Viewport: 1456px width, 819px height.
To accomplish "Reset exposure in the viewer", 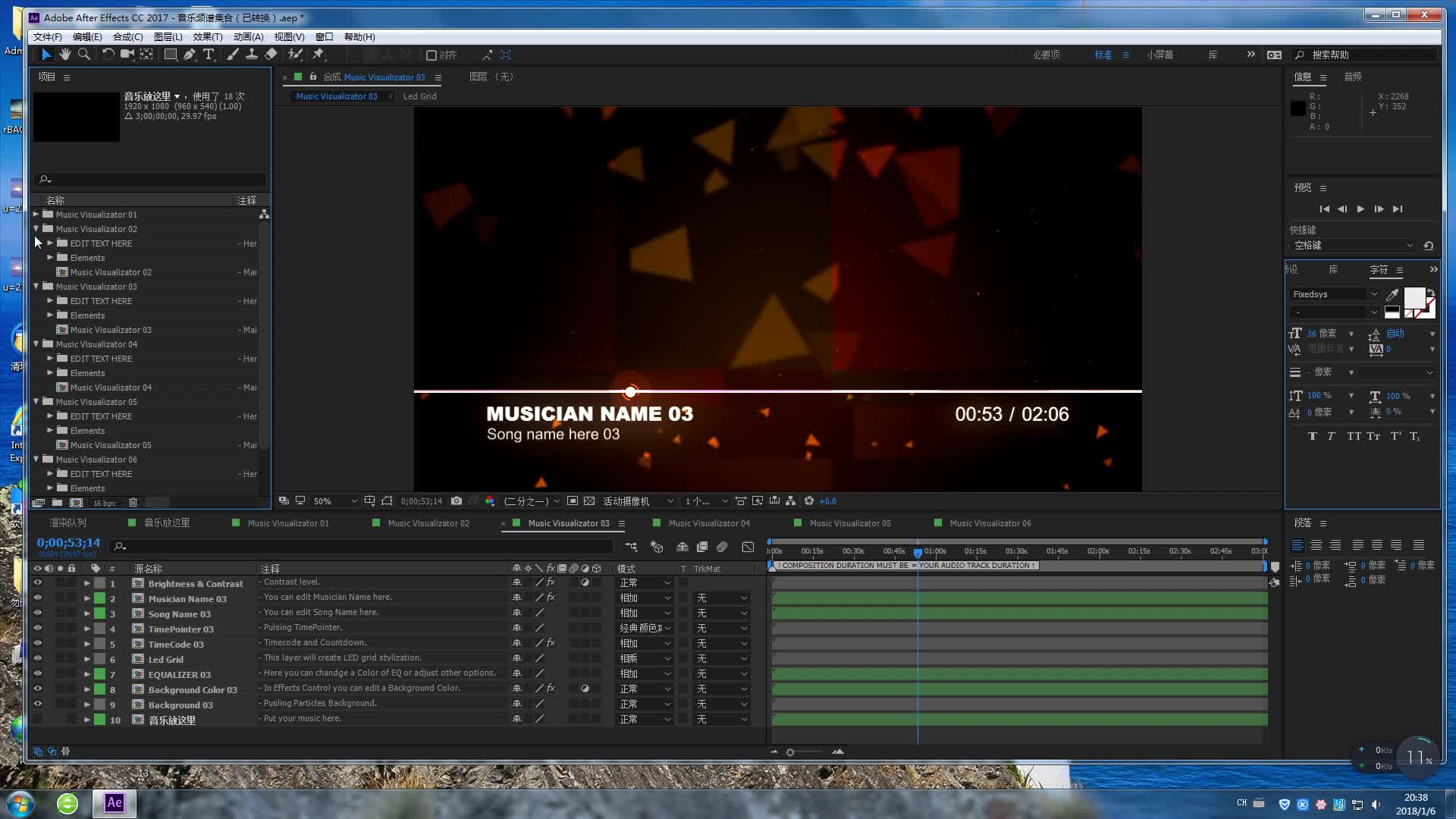I will tap(809, 501).
